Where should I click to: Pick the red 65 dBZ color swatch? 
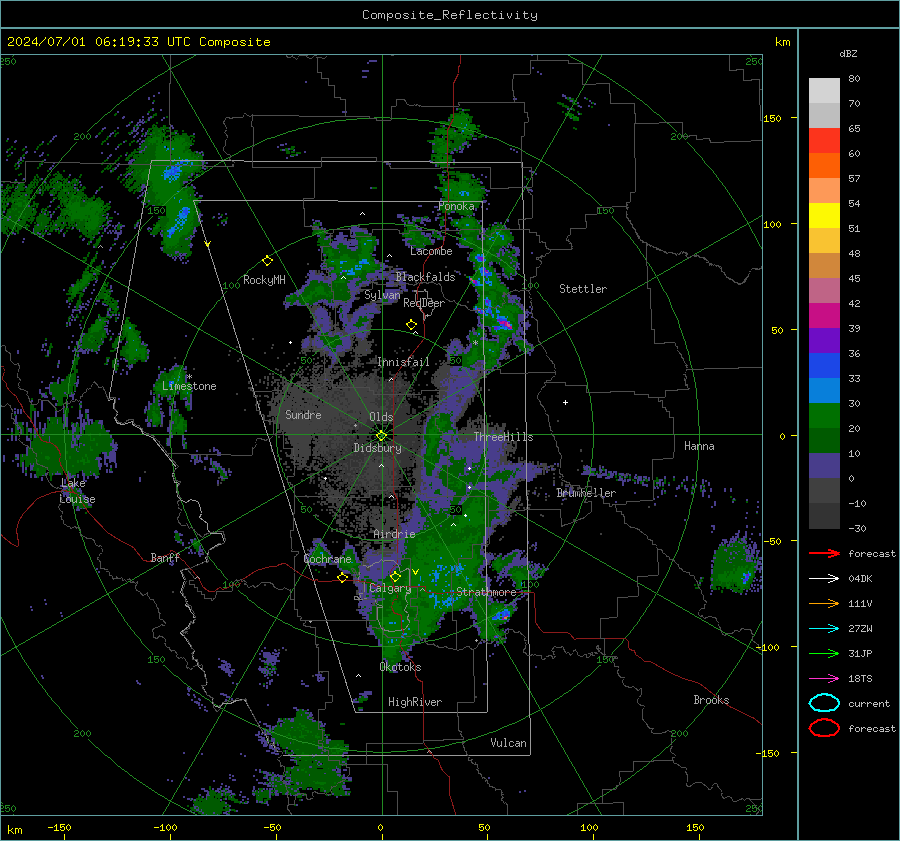(x=824, y=141)
